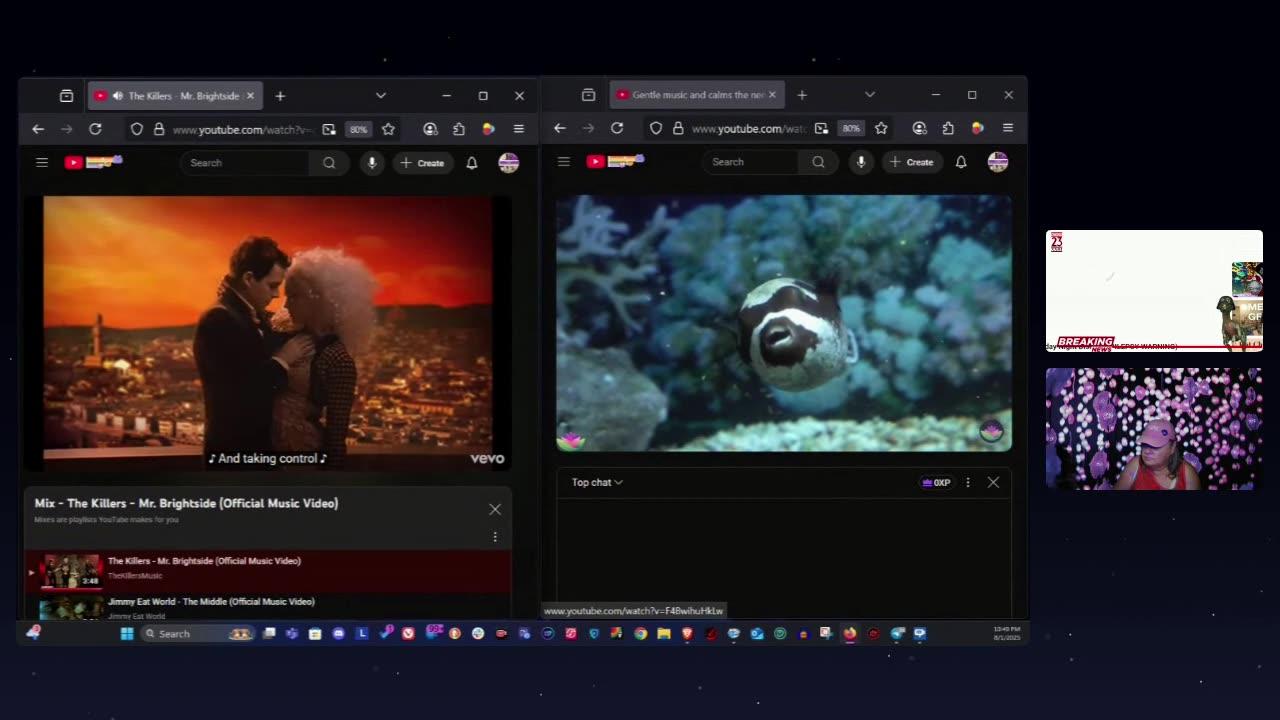The image size is (1280, 720).
Task: Click the Create button in the left YouTube
Action: coord(422,163)
